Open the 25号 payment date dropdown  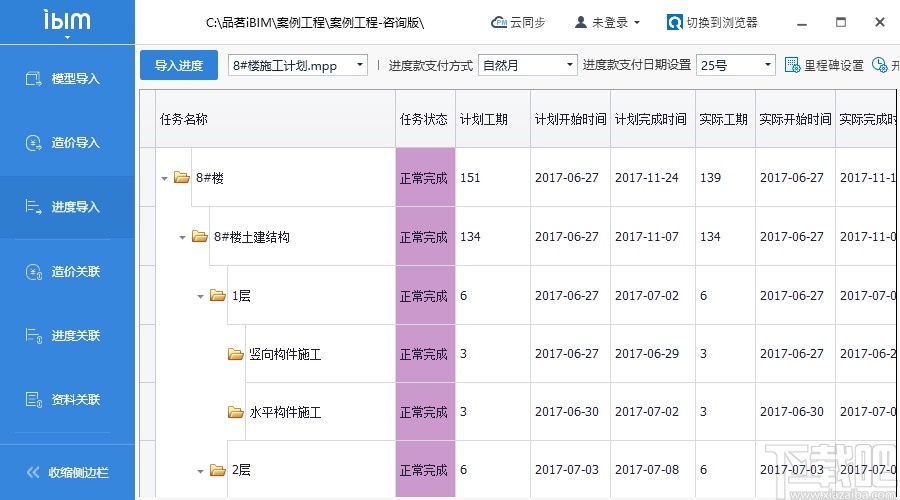[768, 66]
